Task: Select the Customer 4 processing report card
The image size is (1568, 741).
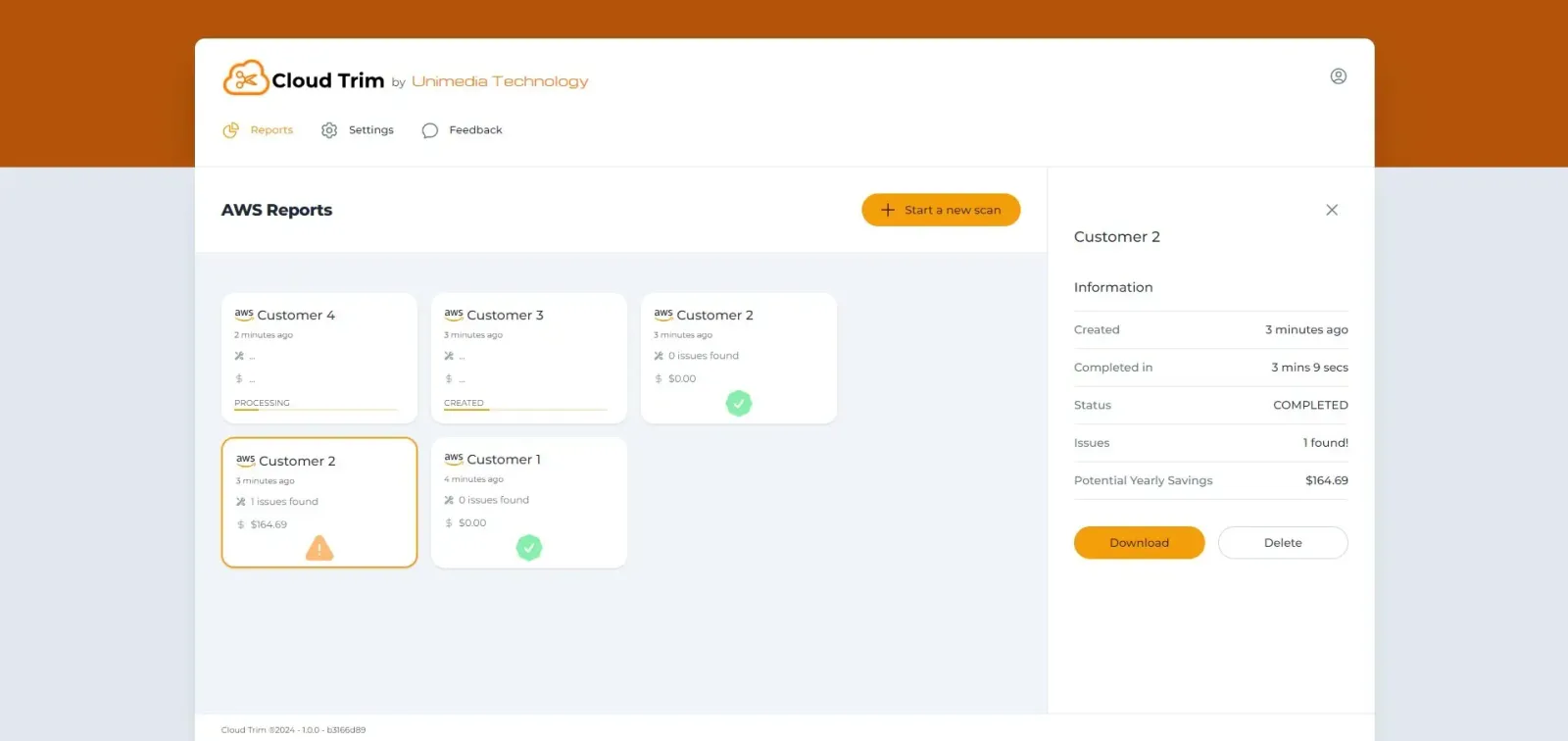Action: 319,358
